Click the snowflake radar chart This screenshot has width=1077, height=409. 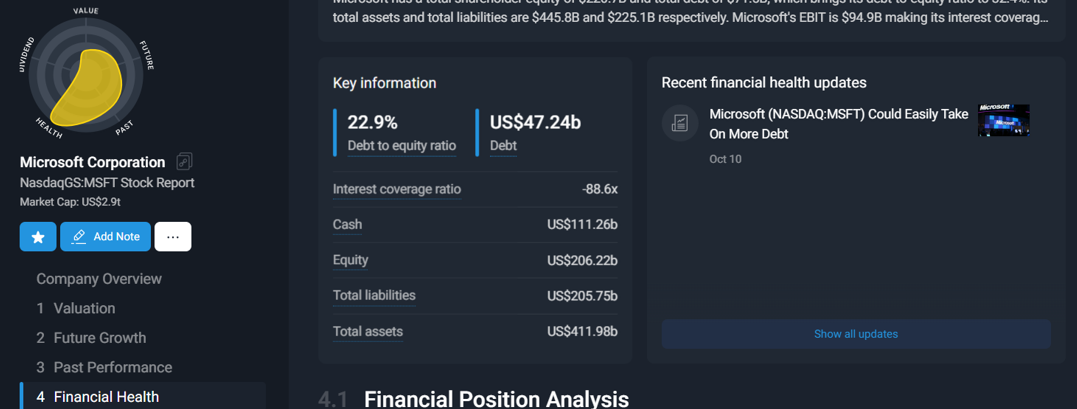pos(87,75)
